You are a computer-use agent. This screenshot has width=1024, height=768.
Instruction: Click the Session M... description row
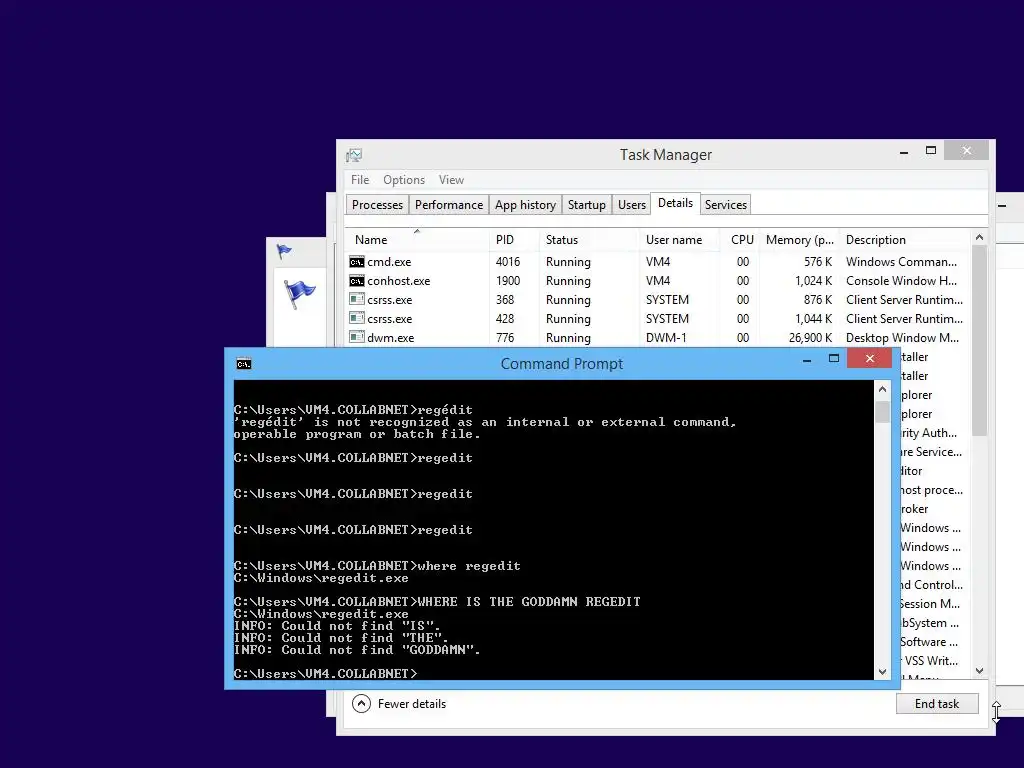pos(931,604)
